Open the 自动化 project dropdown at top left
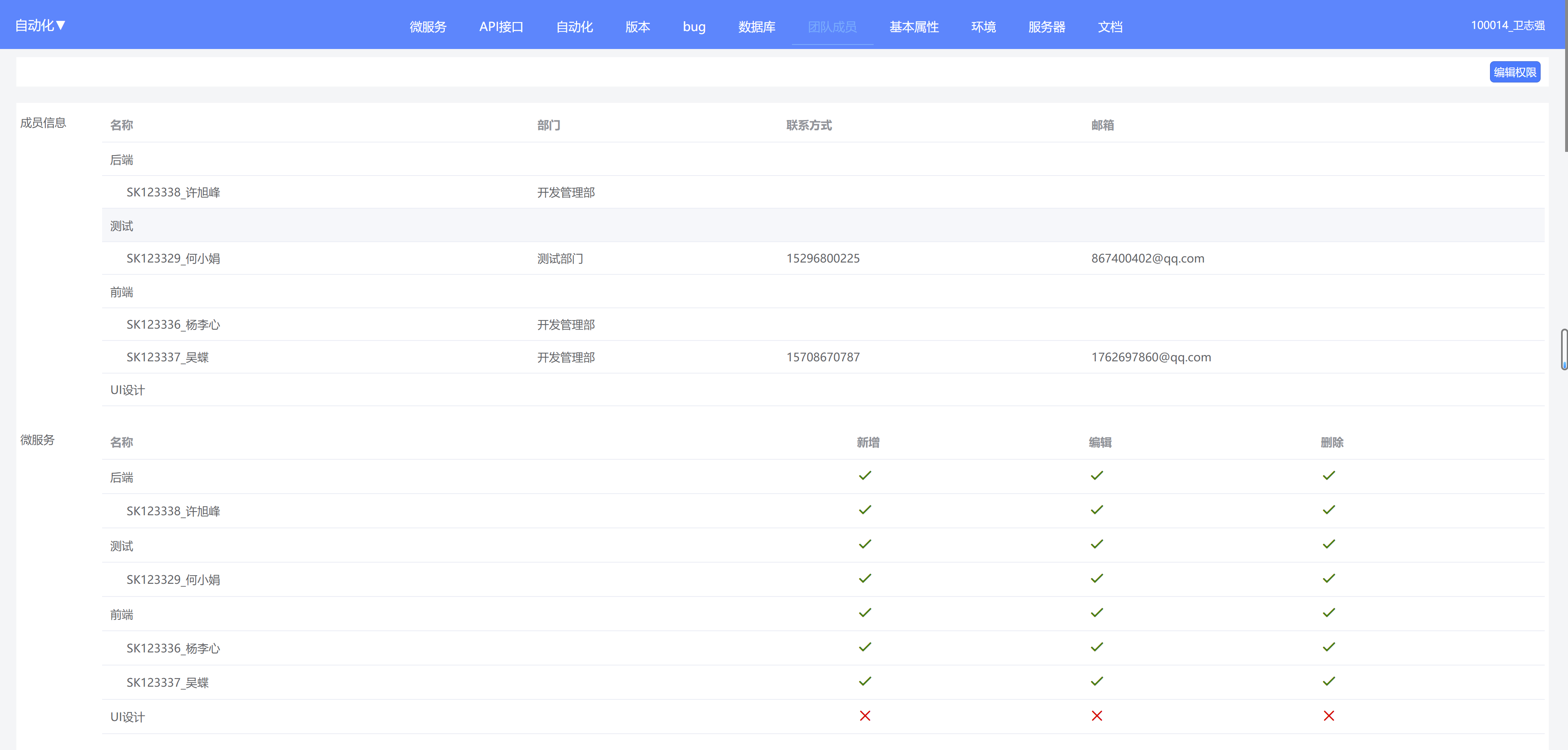 point(40,26)
